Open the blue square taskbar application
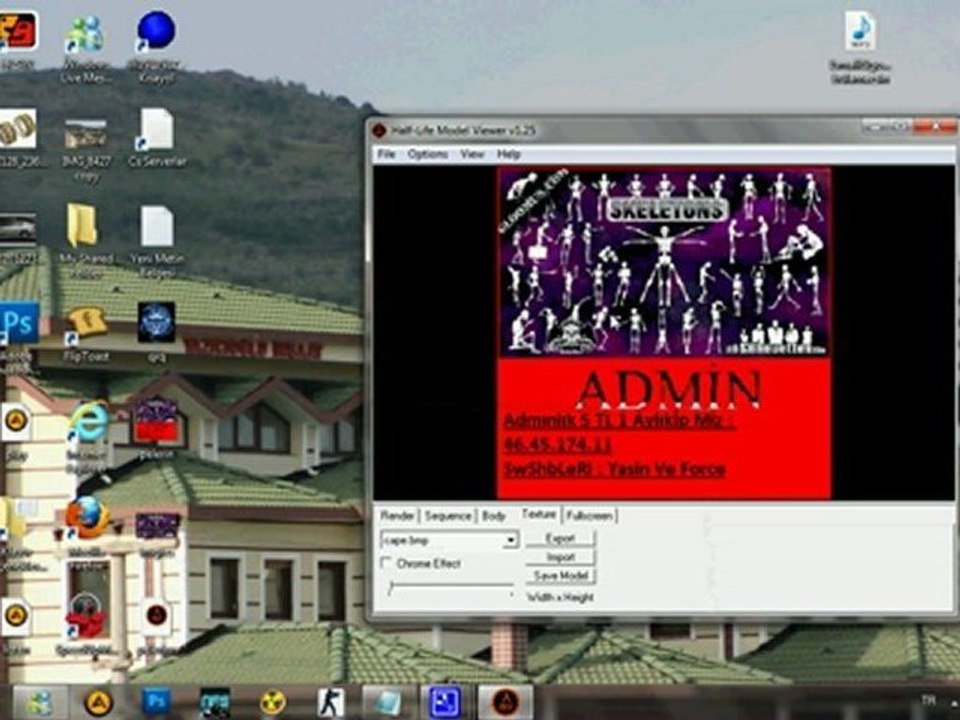 (x=446, y=702)
